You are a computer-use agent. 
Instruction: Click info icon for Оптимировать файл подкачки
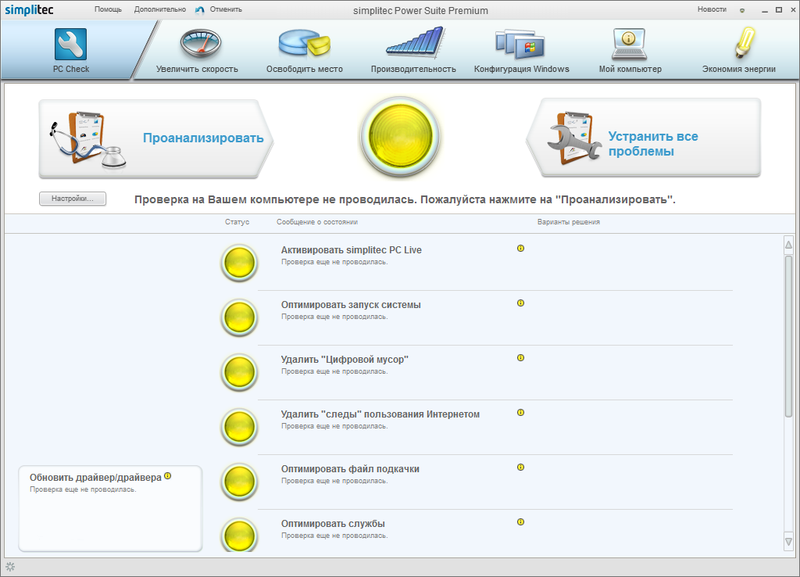520,467
